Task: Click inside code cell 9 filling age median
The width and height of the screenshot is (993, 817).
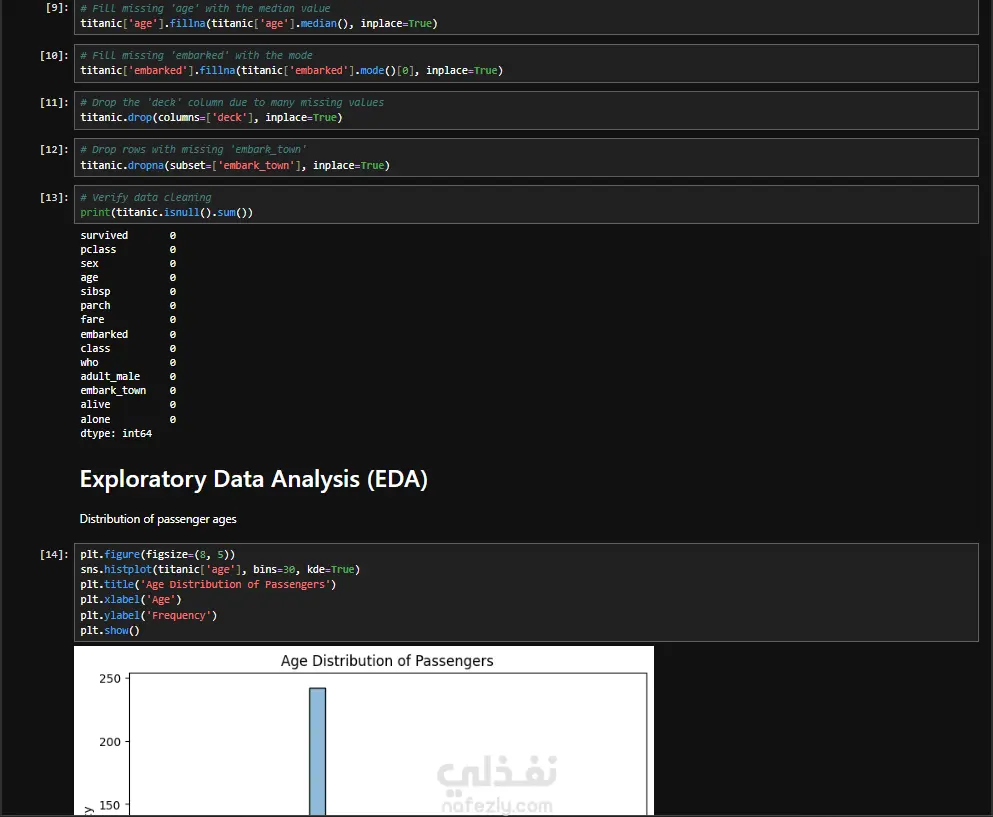Action: tap(526, 16)
